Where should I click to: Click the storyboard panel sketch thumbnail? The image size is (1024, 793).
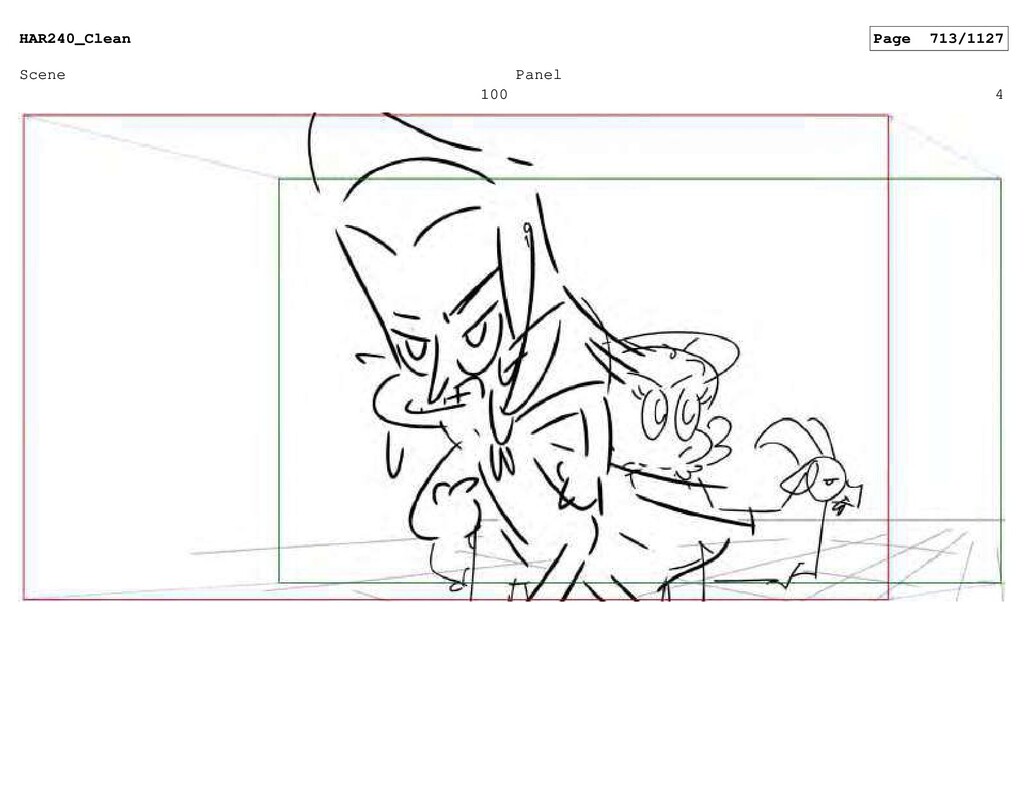point(513,357)
